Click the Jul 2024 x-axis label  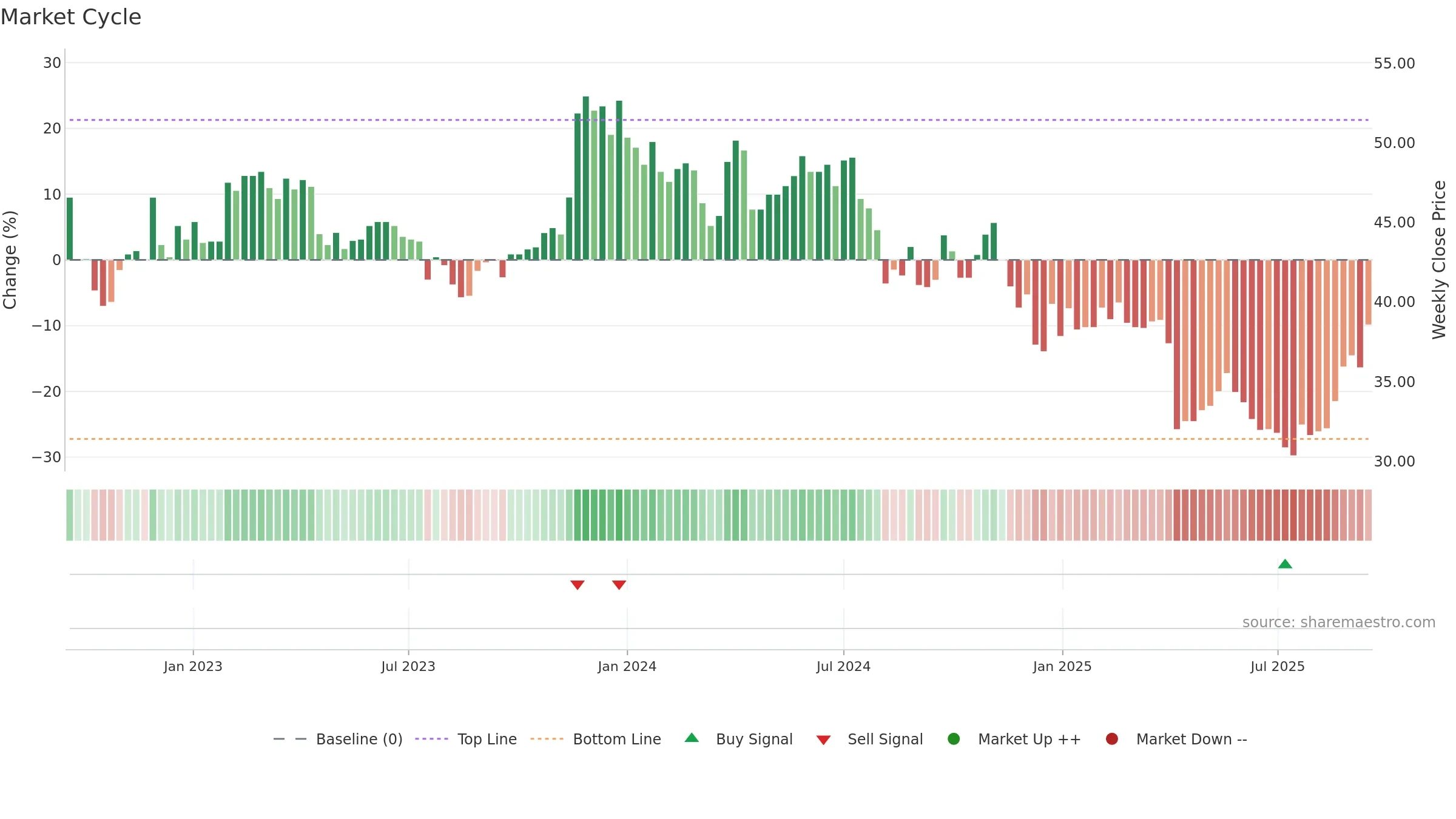[x=843, y=666]
